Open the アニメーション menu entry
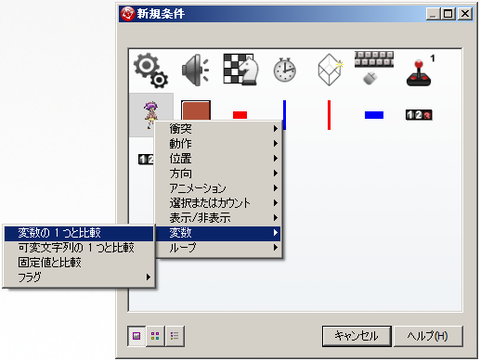Image resolution: width=480 pixels, height=361 pixels. 218,188
